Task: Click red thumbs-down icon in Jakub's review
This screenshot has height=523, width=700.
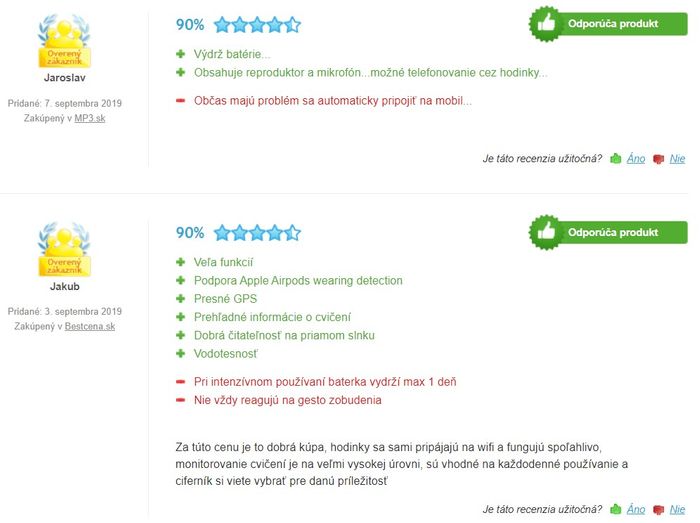Action: coord(658,510)
